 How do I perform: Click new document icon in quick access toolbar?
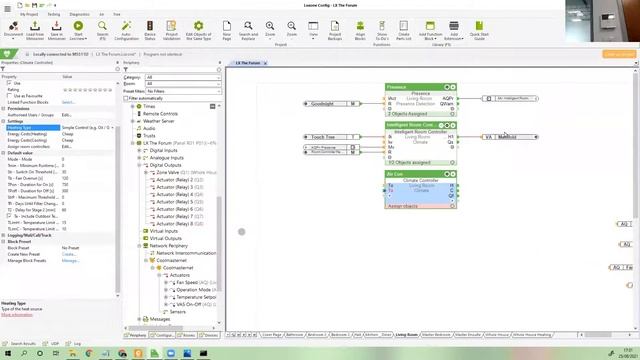(x=20, y=5)
